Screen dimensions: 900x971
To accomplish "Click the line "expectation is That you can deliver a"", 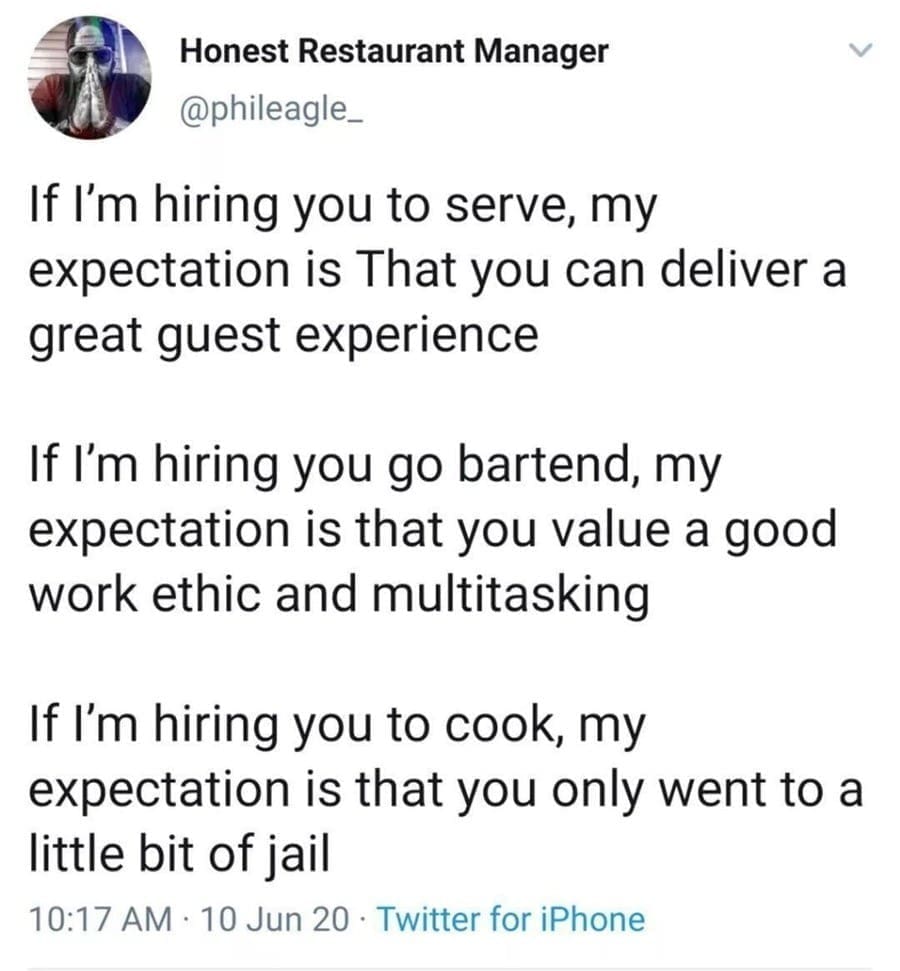I will click(439, 274).
